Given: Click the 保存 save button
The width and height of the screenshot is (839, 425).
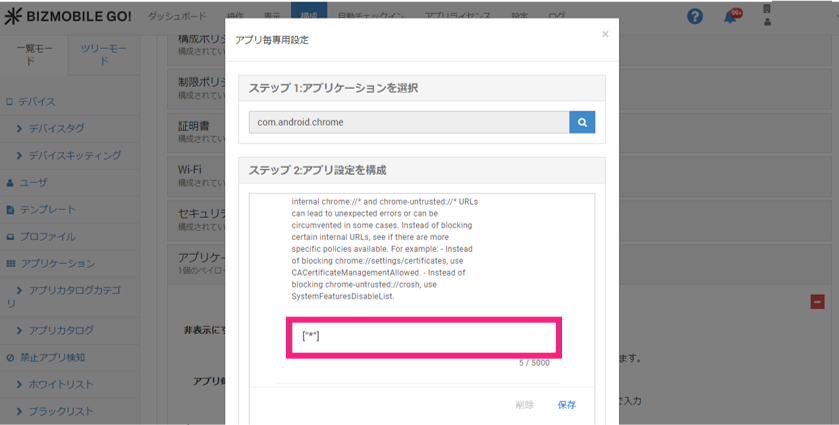Looking at the screenshot, I should (x=567, y=405).
